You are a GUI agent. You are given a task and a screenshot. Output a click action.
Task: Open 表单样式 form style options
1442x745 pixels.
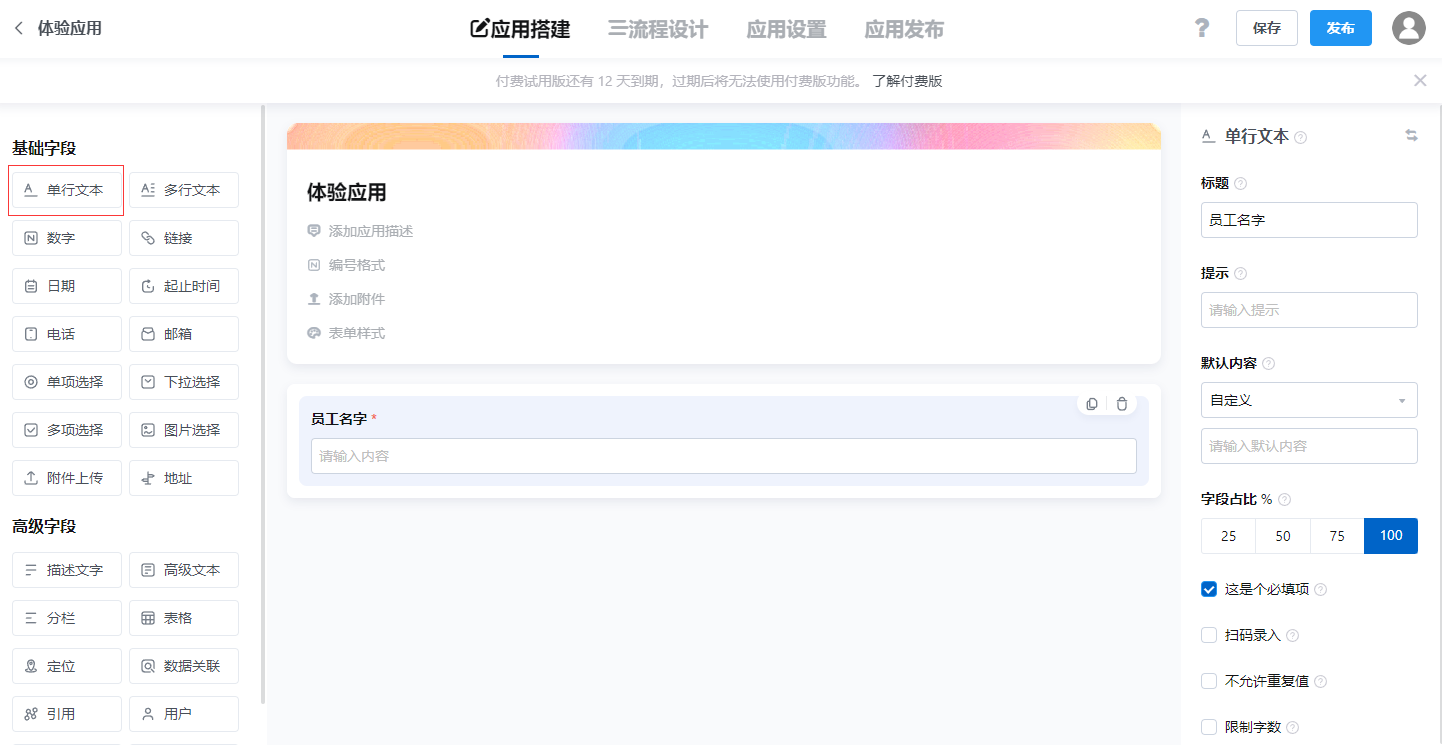[x=357, y=332]
